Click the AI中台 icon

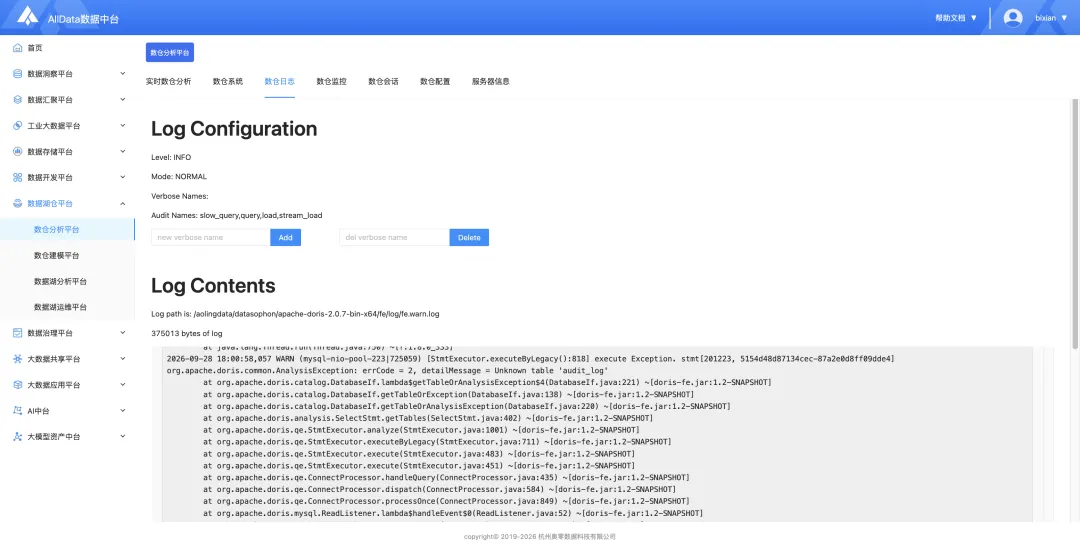(18, 411)
